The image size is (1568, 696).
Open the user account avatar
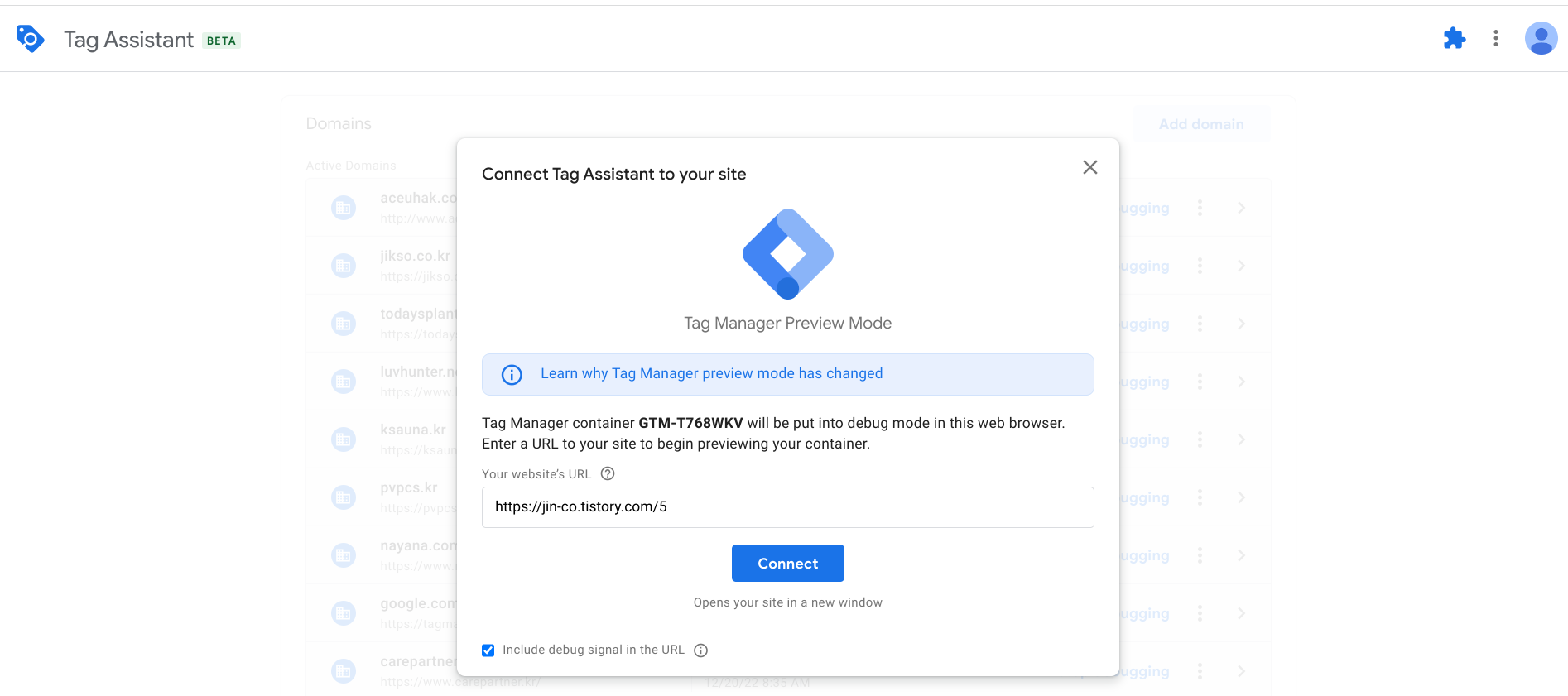[x=1541, y=38]
